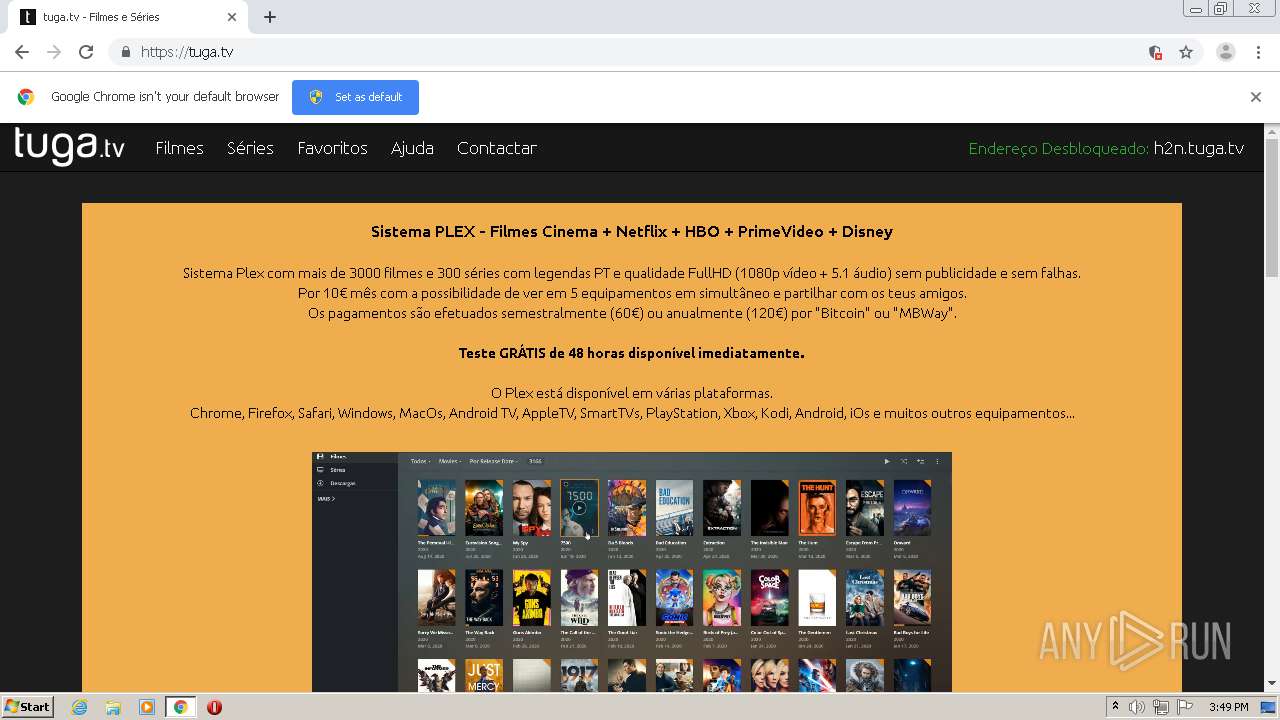Close the tuga.tv tab

[x=232, y=17]
